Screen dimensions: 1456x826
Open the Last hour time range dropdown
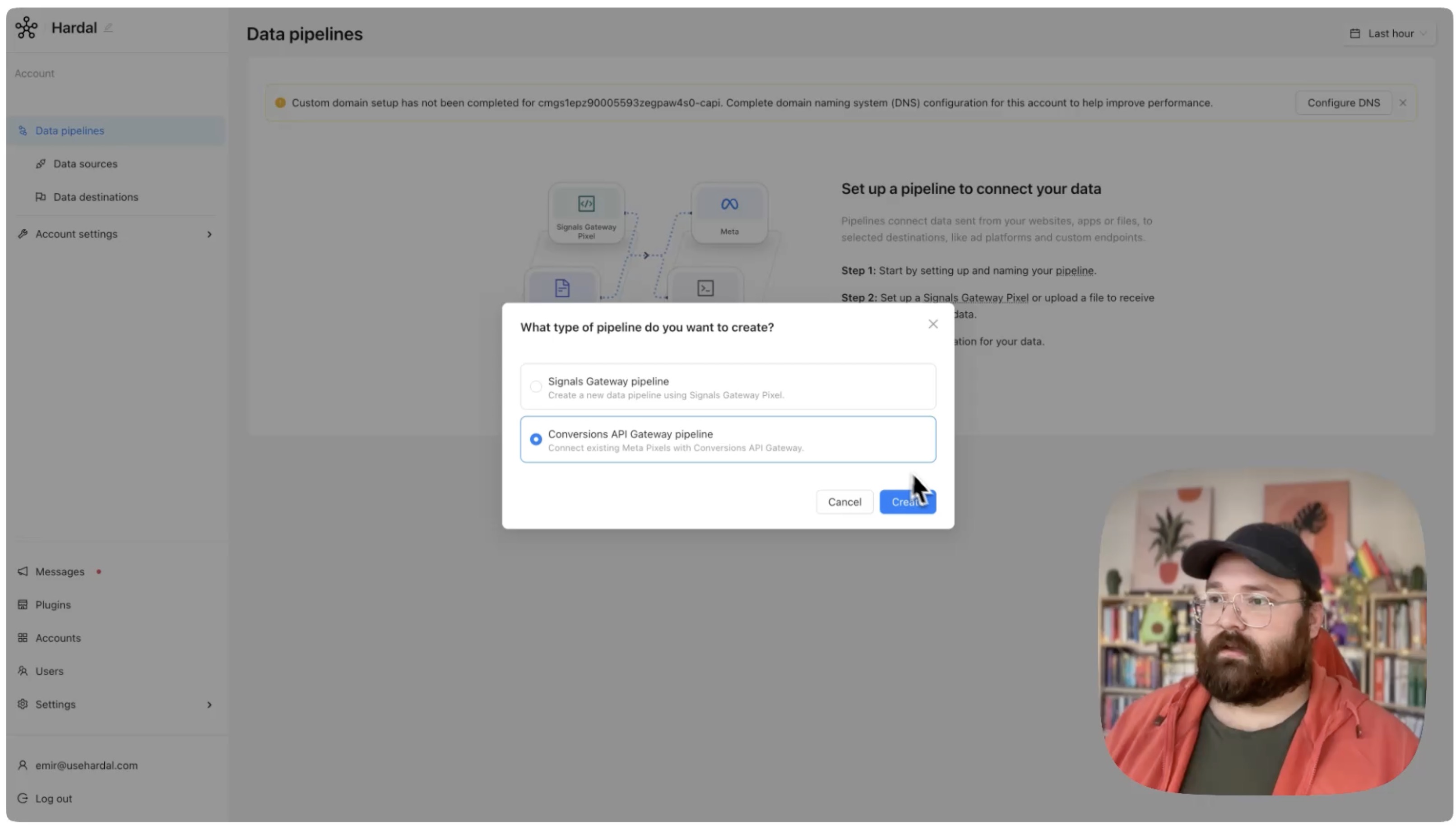1389,33
